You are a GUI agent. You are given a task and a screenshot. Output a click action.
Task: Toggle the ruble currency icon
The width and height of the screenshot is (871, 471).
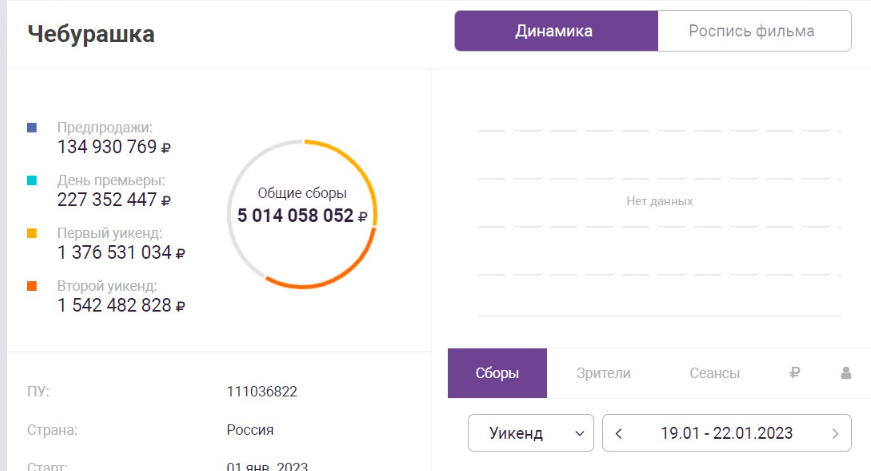pyautogui.click(x=795, y=373)
